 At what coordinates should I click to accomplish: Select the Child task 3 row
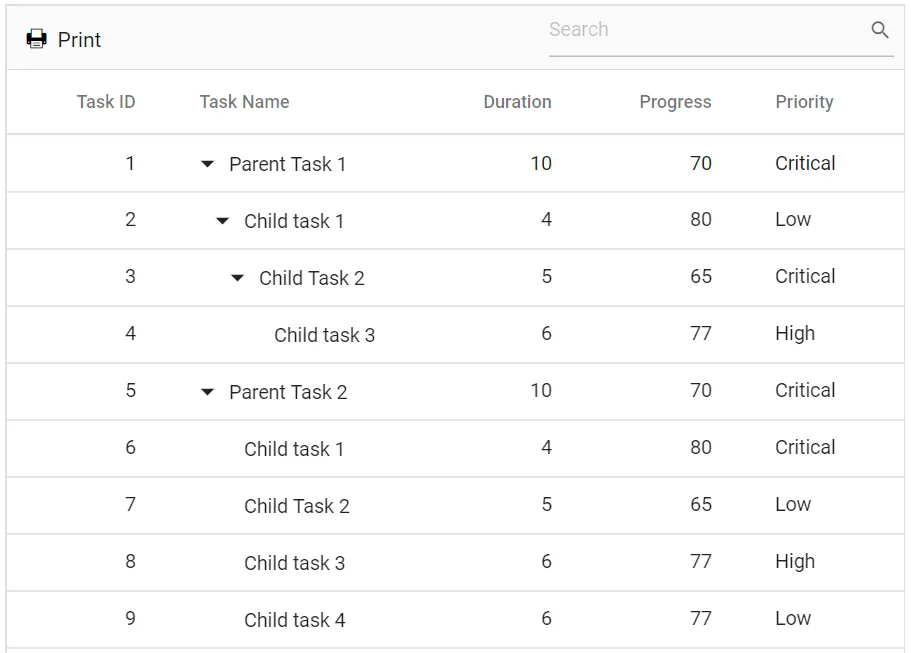[x=325, y=334]
